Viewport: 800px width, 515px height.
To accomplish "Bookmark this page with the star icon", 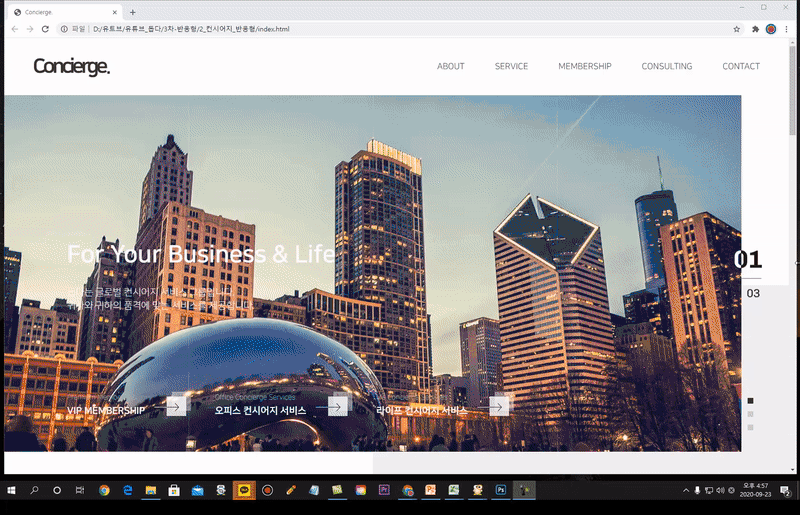I will [x=736, y=29].
